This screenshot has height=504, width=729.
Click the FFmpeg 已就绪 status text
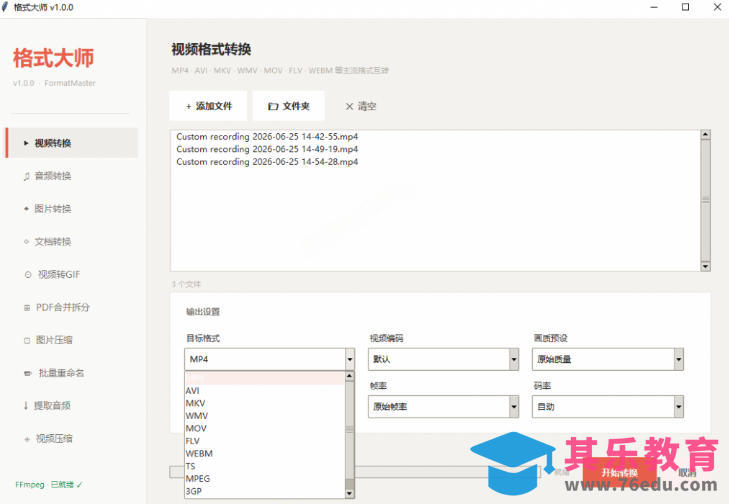[48, 484]
